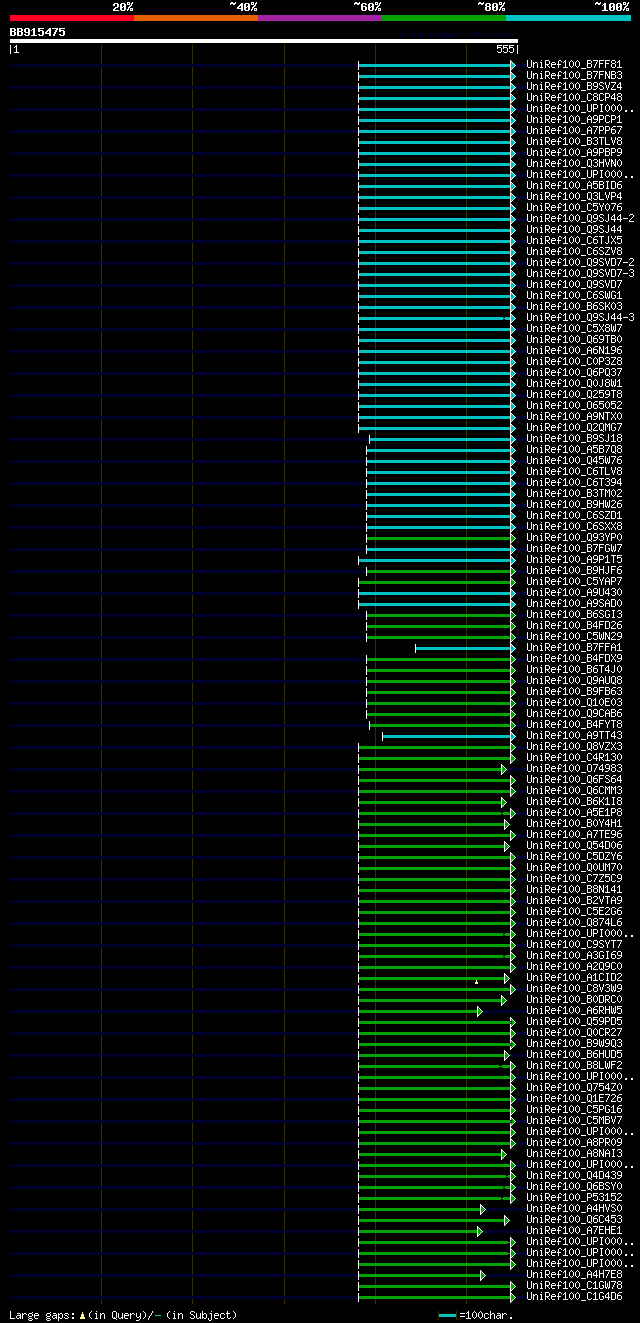640x1323 pixels.
Task: Click the UniRef100_Q9SJ44-3 hit label
Action: point(580,317)
